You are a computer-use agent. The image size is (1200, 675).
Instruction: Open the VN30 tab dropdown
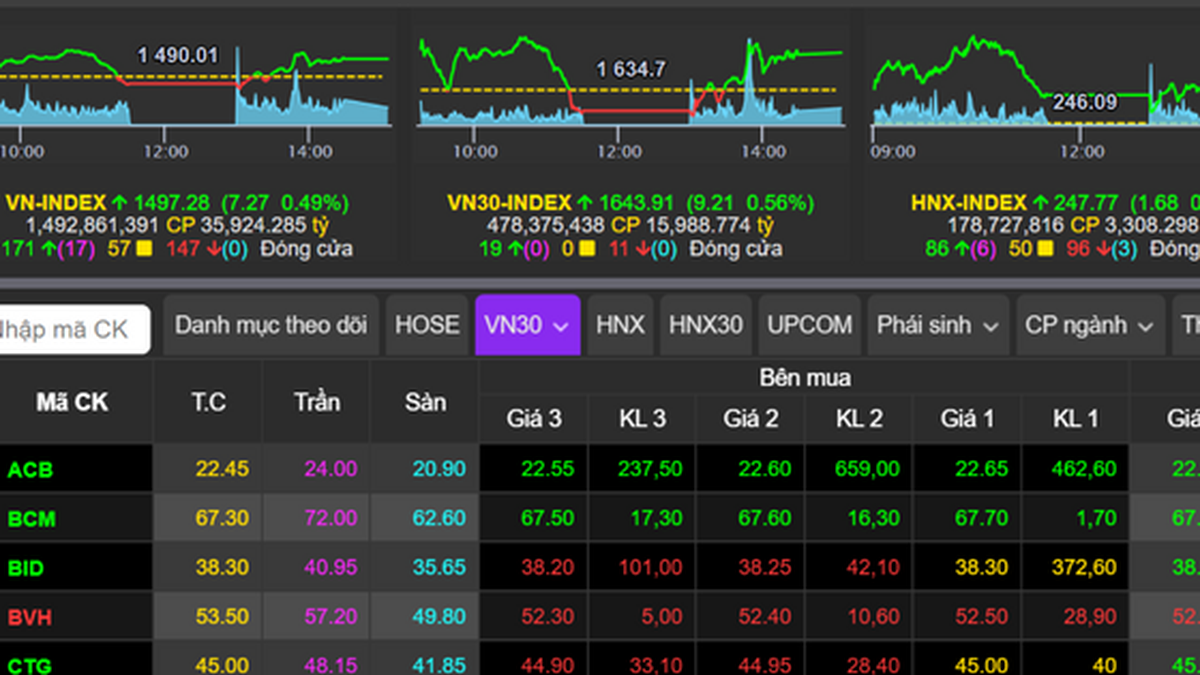[x=527, y=325]
